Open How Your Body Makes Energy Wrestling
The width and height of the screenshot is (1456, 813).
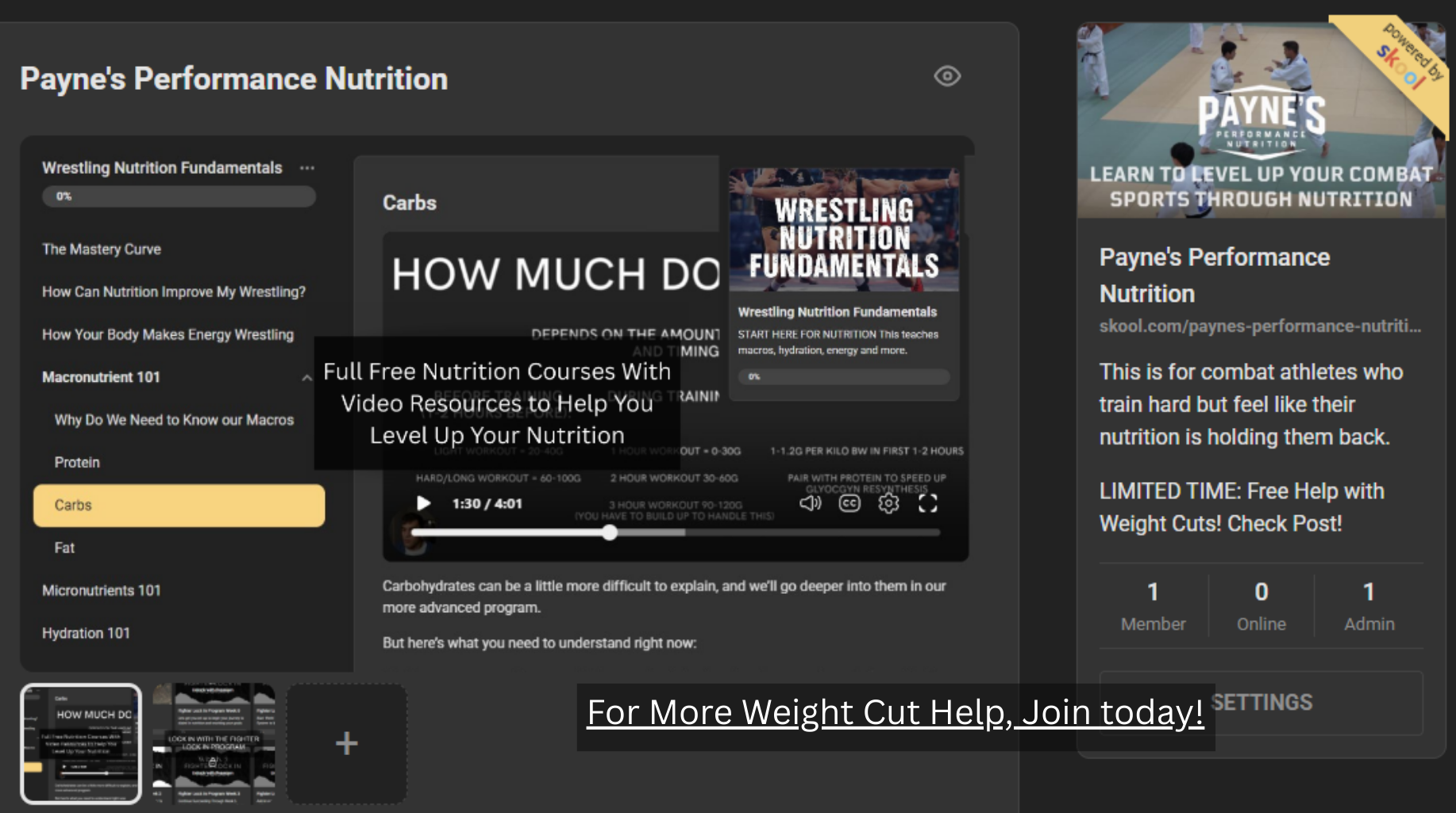tap(168, 335)
